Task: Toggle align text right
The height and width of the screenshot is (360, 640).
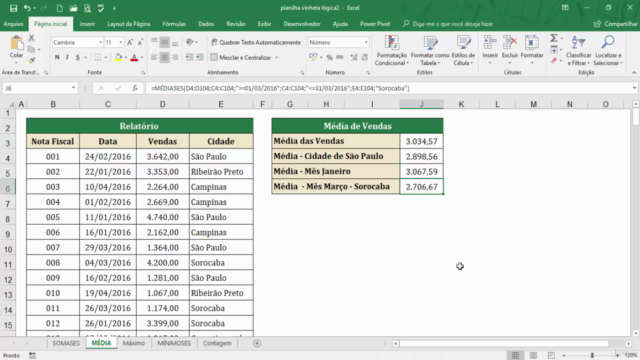Action: coord(175,58)
